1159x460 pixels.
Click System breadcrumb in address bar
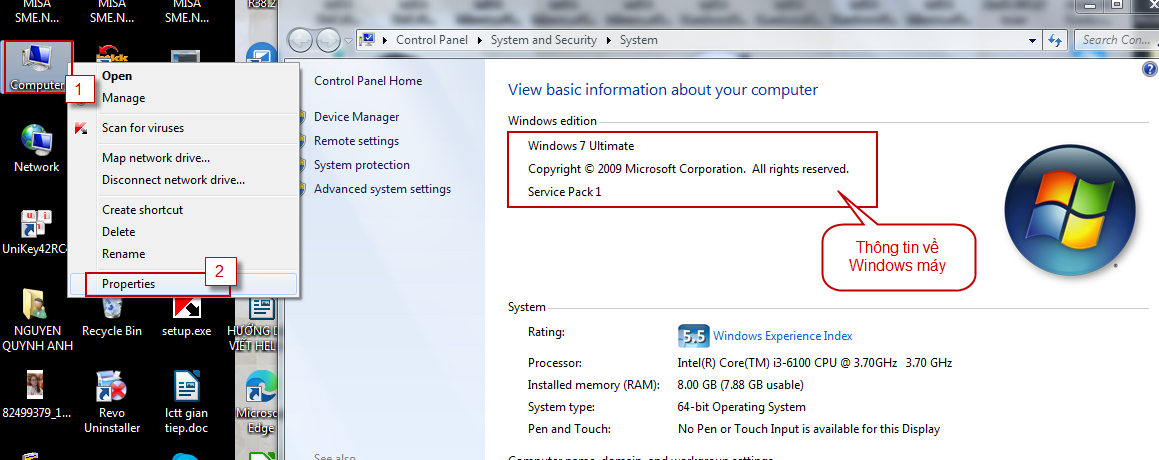[x=639, y=40]
